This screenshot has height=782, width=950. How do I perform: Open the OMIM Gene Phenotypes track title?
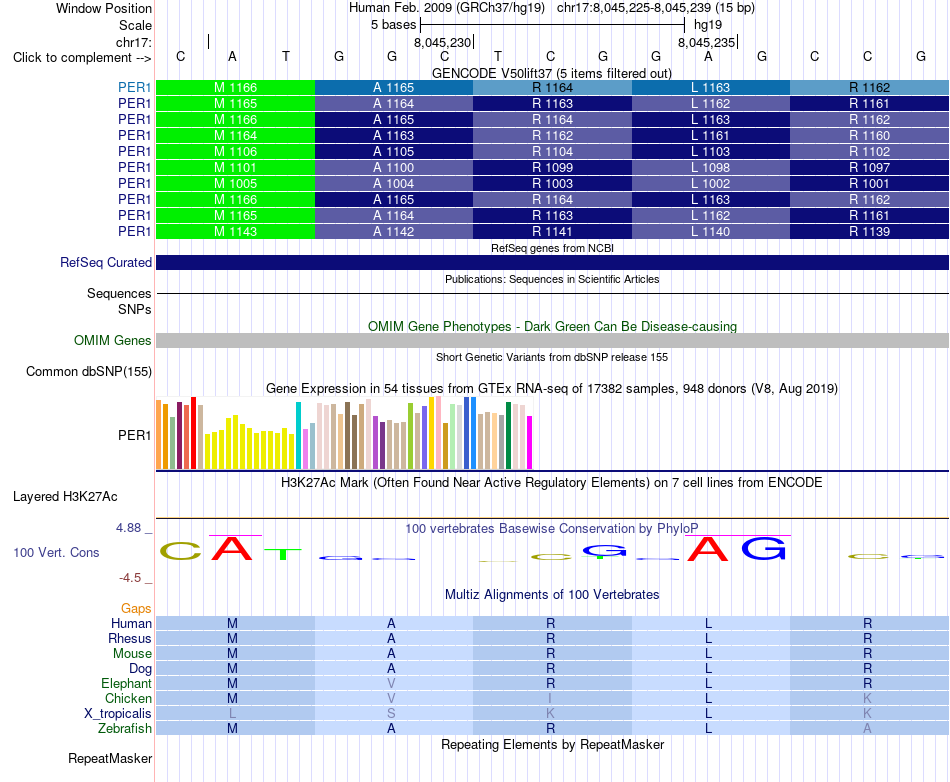pos(552,326)
